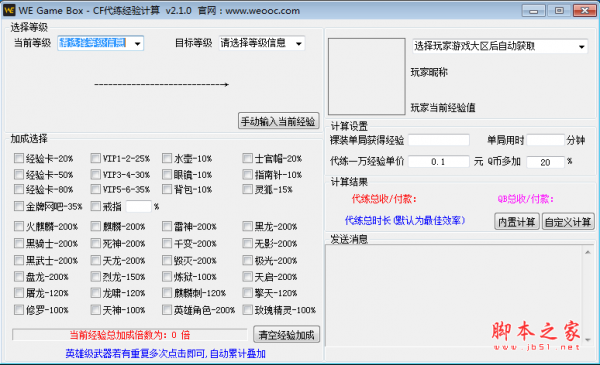Enable 背包-10% bonus
Viewport: 600px width, 365px height.
click(x=167, y=189)
